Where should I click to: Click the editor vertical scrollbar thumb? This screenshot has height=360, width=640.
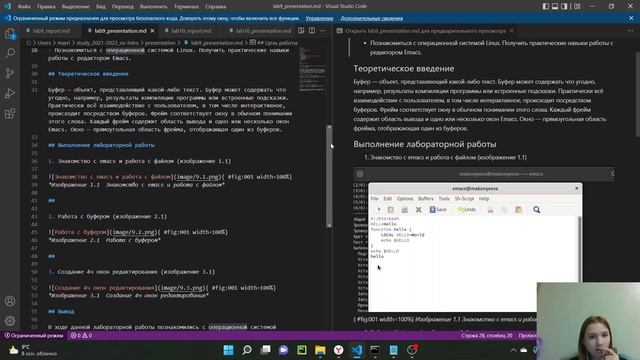pos(329,176)
